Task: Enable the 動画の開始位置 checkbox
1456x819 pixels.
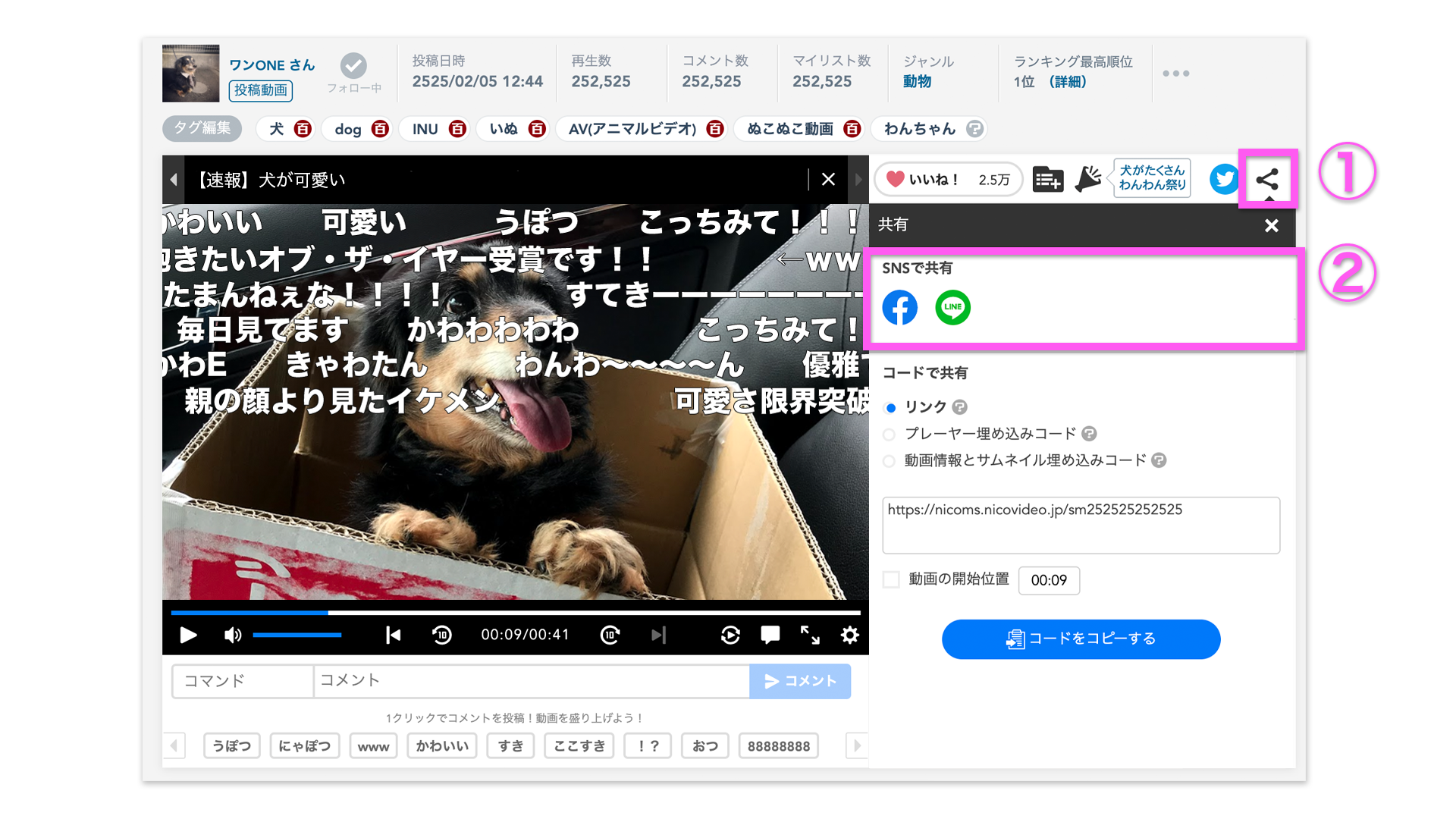Action: point(891,580)
